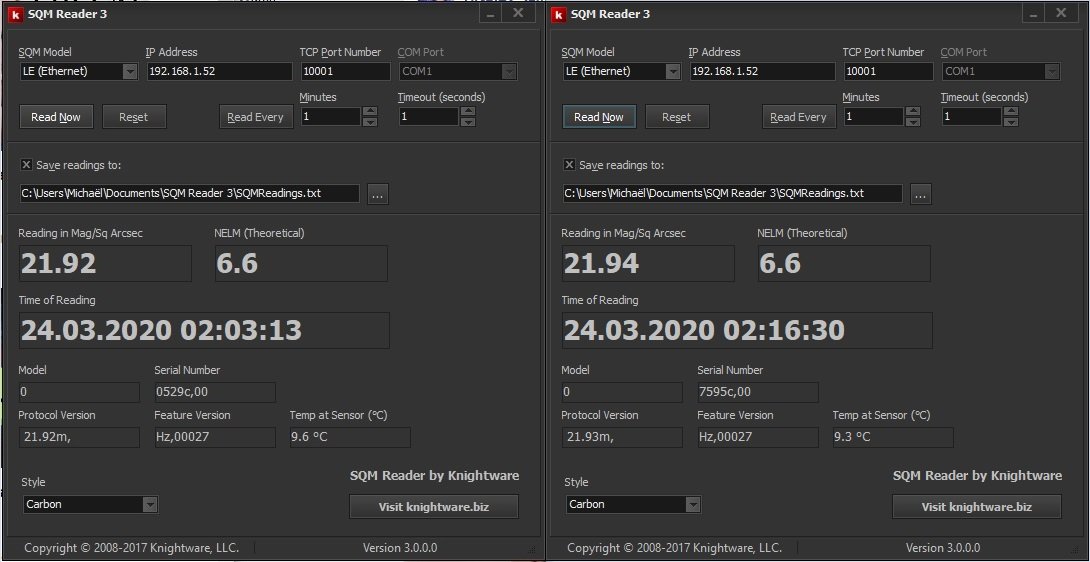Uncheck Save readings to in left window
This screenshot has width=1090, height=562.
pyautogui.click(x=26, y=165)
